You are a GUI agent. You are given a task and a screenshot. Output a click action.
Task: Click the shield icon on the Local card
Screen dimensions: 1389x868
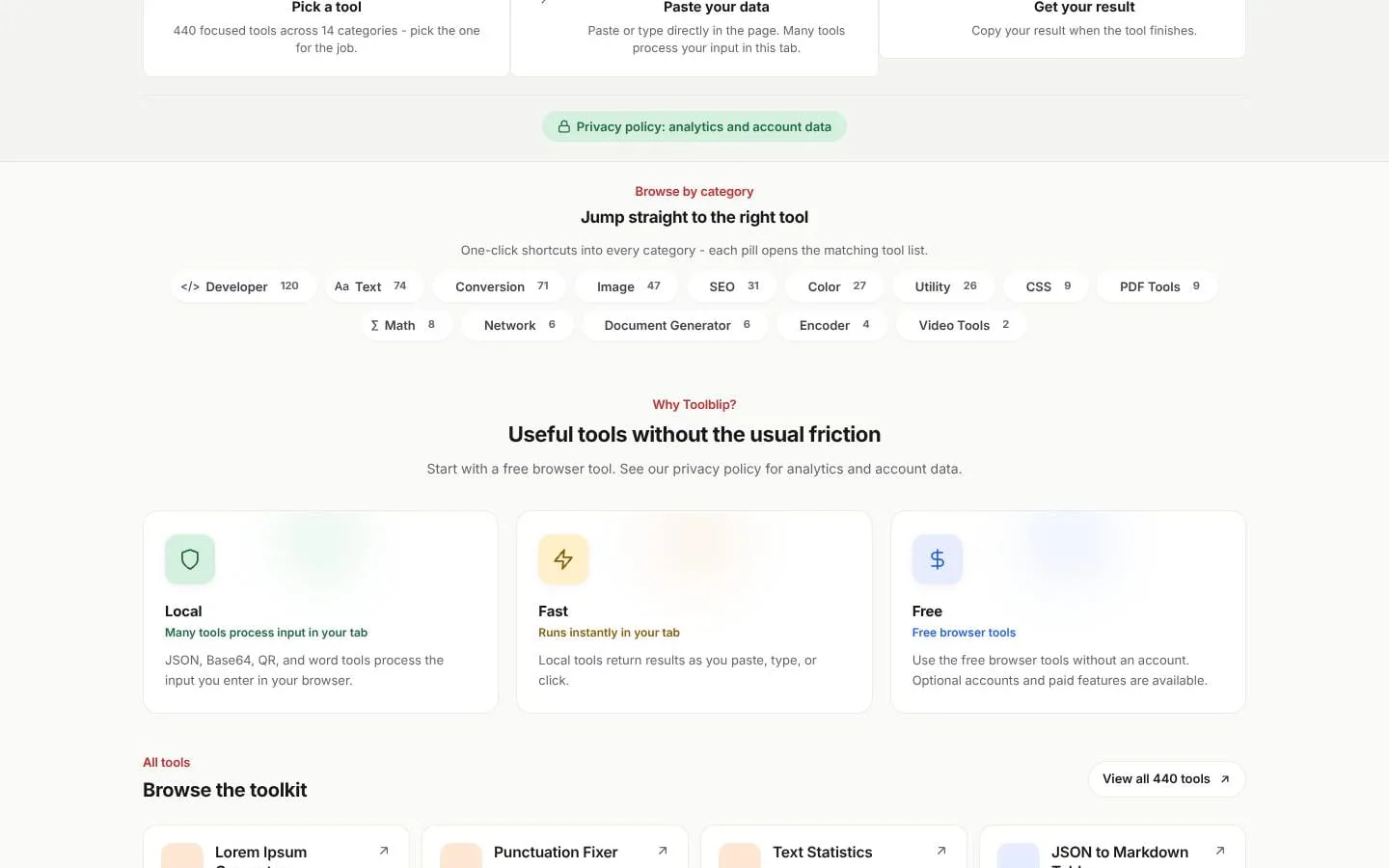pyautogui.click(x=190, y=559)
